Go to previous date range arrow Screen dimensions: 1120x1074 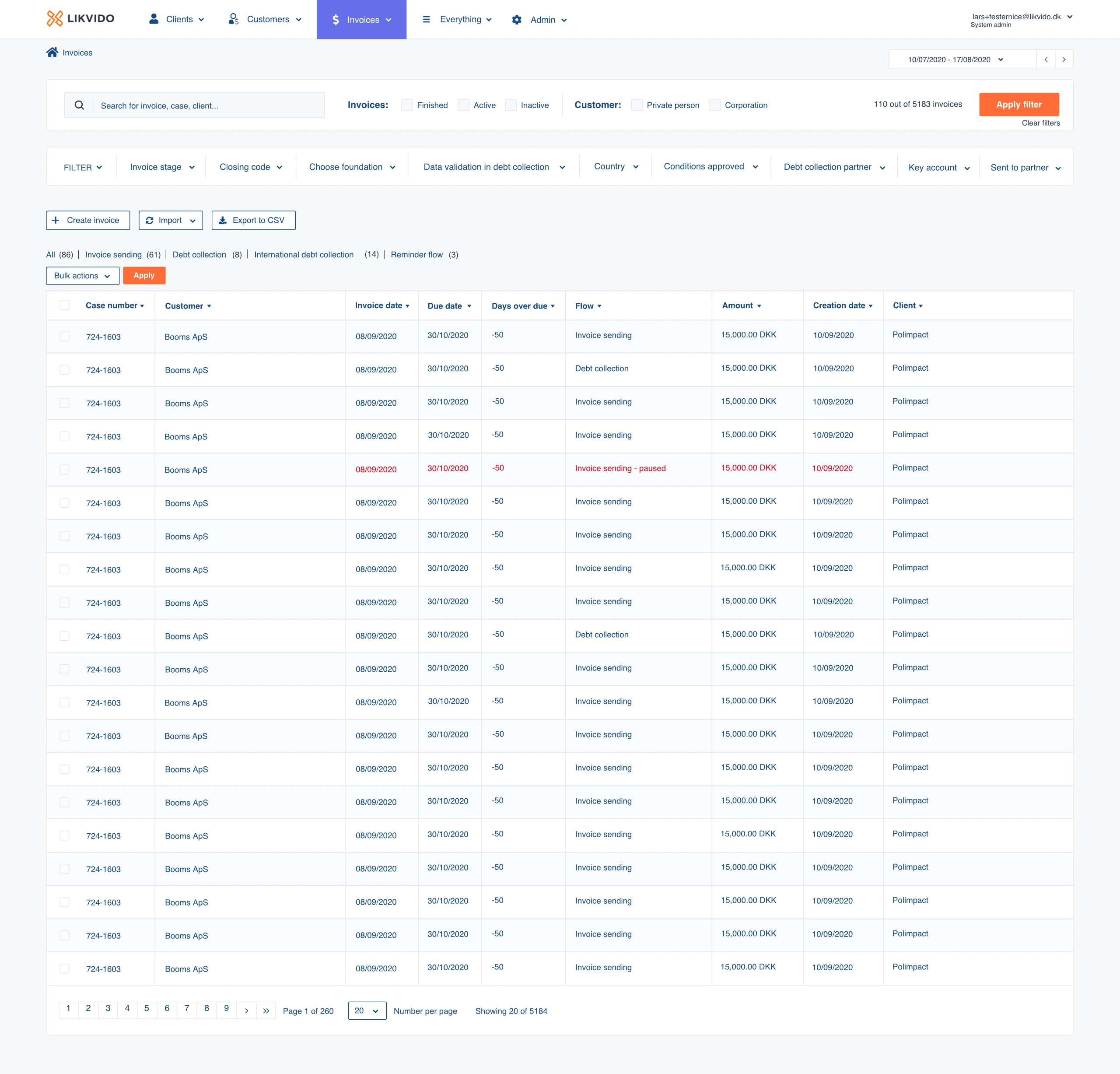[1046, 60]
